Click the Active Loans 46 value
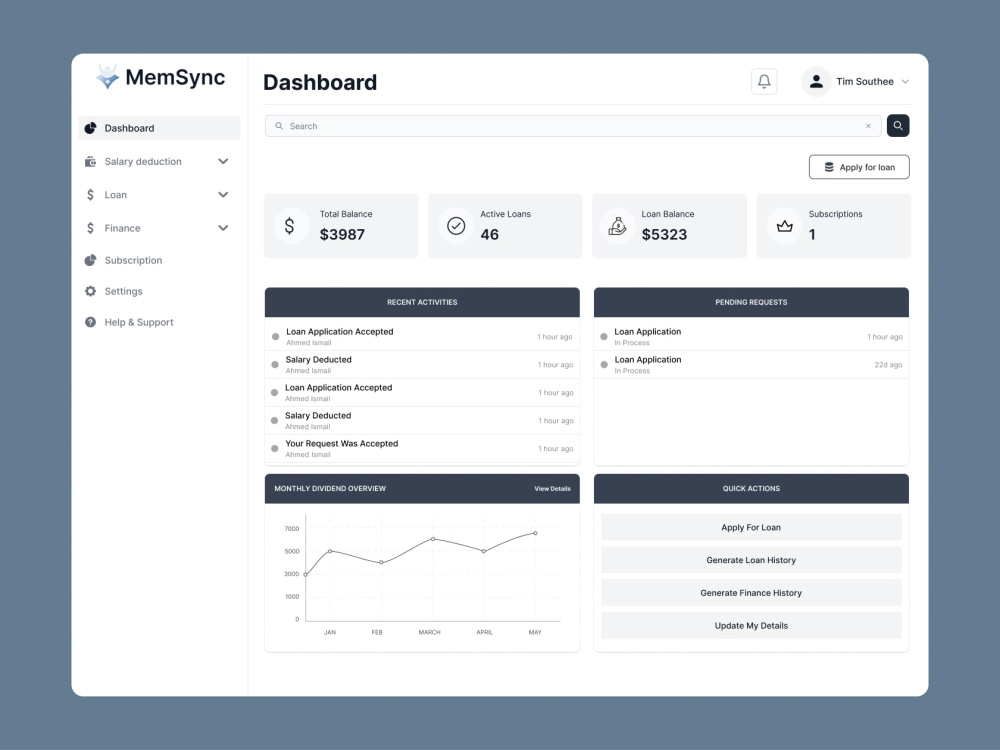The width and height of the screenshot is (1000, 750). click(x=490, y=235)
